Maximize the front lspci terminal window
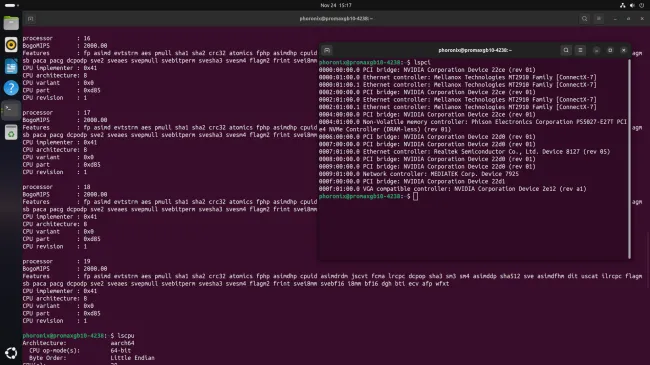Screen dimensions: 650x365 pos(610,50)
